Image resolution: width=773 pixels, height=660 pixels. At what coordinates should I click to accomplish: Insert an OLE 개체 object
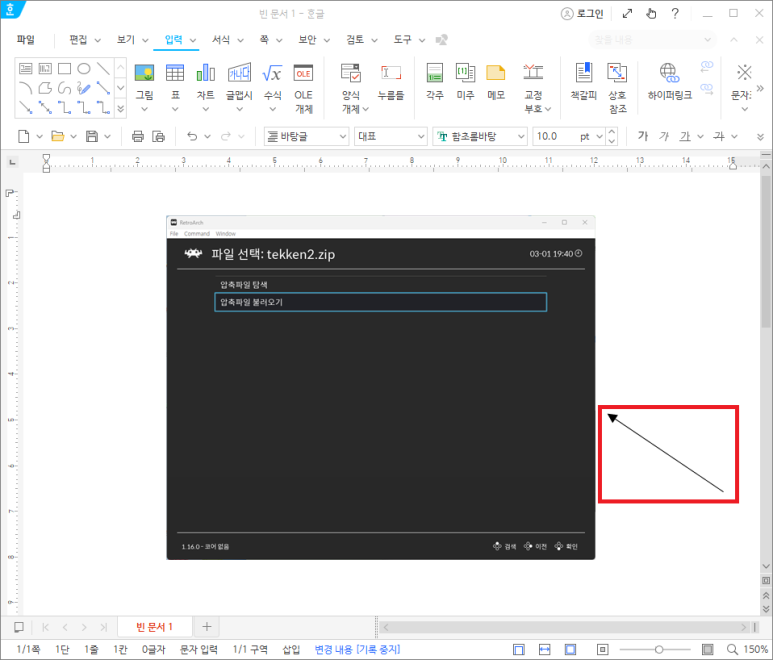303,73
